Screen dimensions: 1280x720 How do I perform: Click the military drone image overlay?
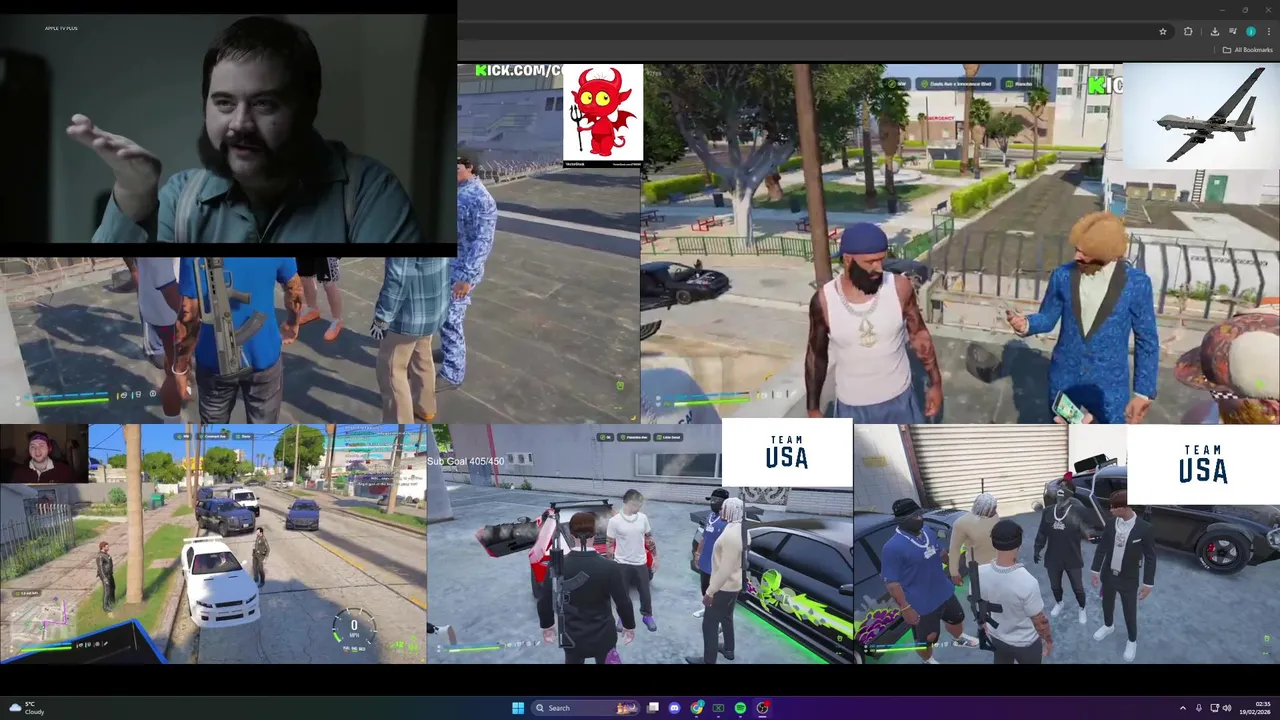[x=1200, y=116]
